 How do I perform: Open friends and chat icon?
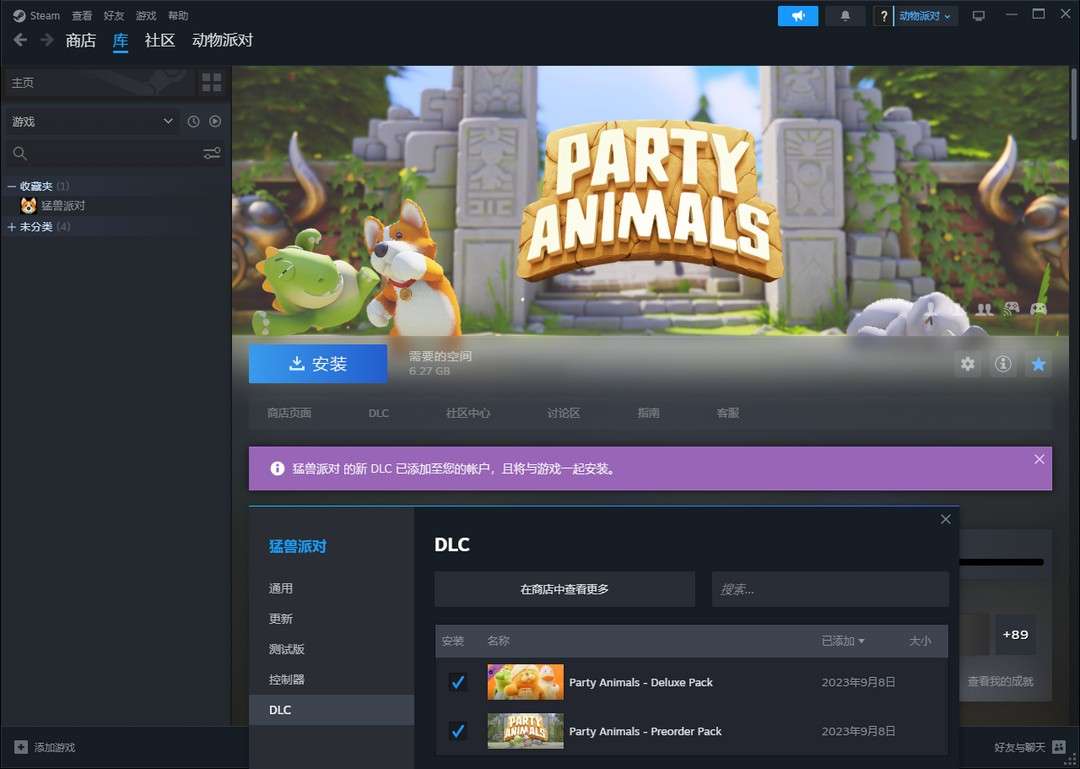[1059, 747]
